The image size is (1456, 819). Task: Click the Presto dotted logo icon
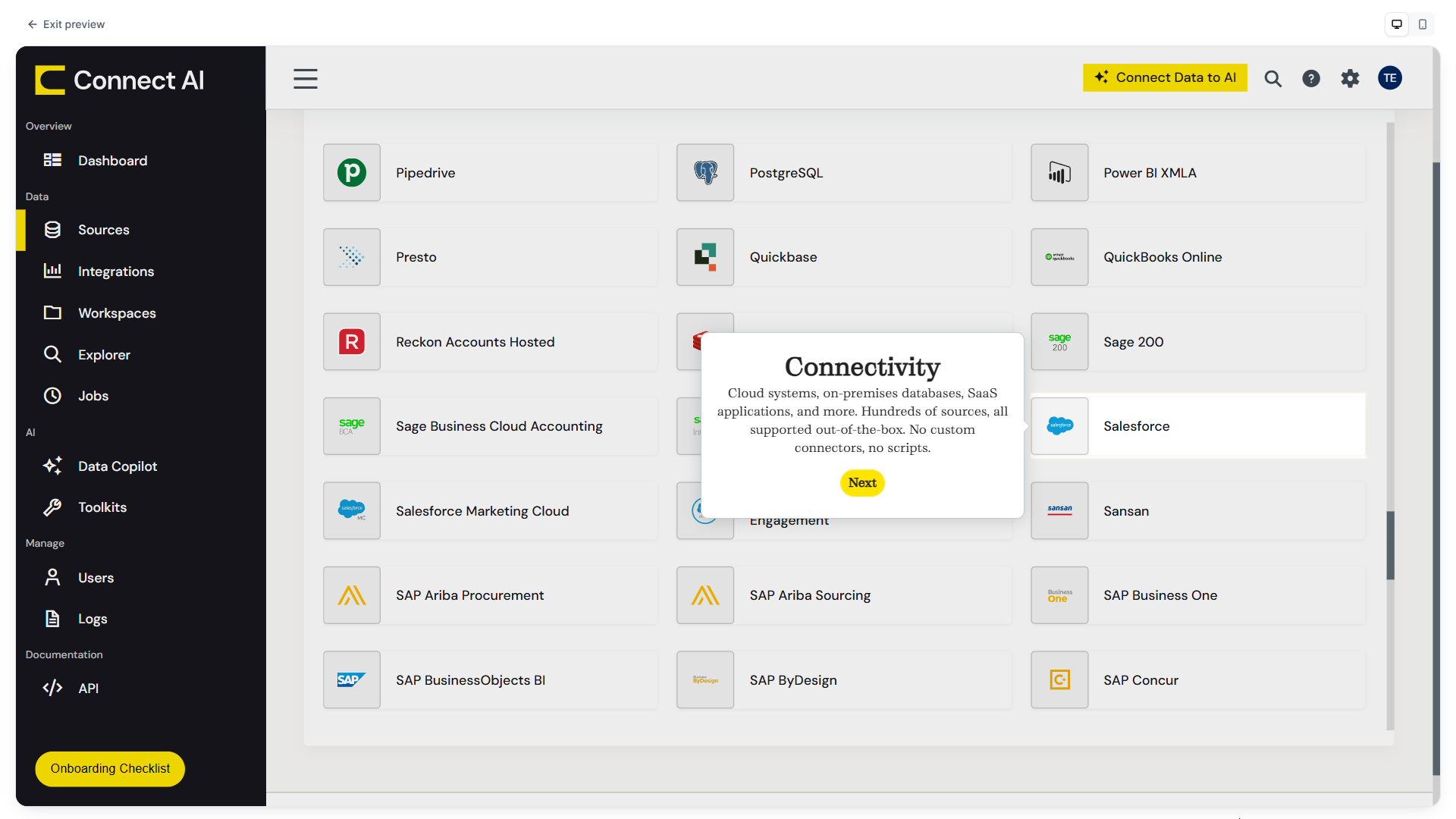pyautogui.click(x=352, y=257)
